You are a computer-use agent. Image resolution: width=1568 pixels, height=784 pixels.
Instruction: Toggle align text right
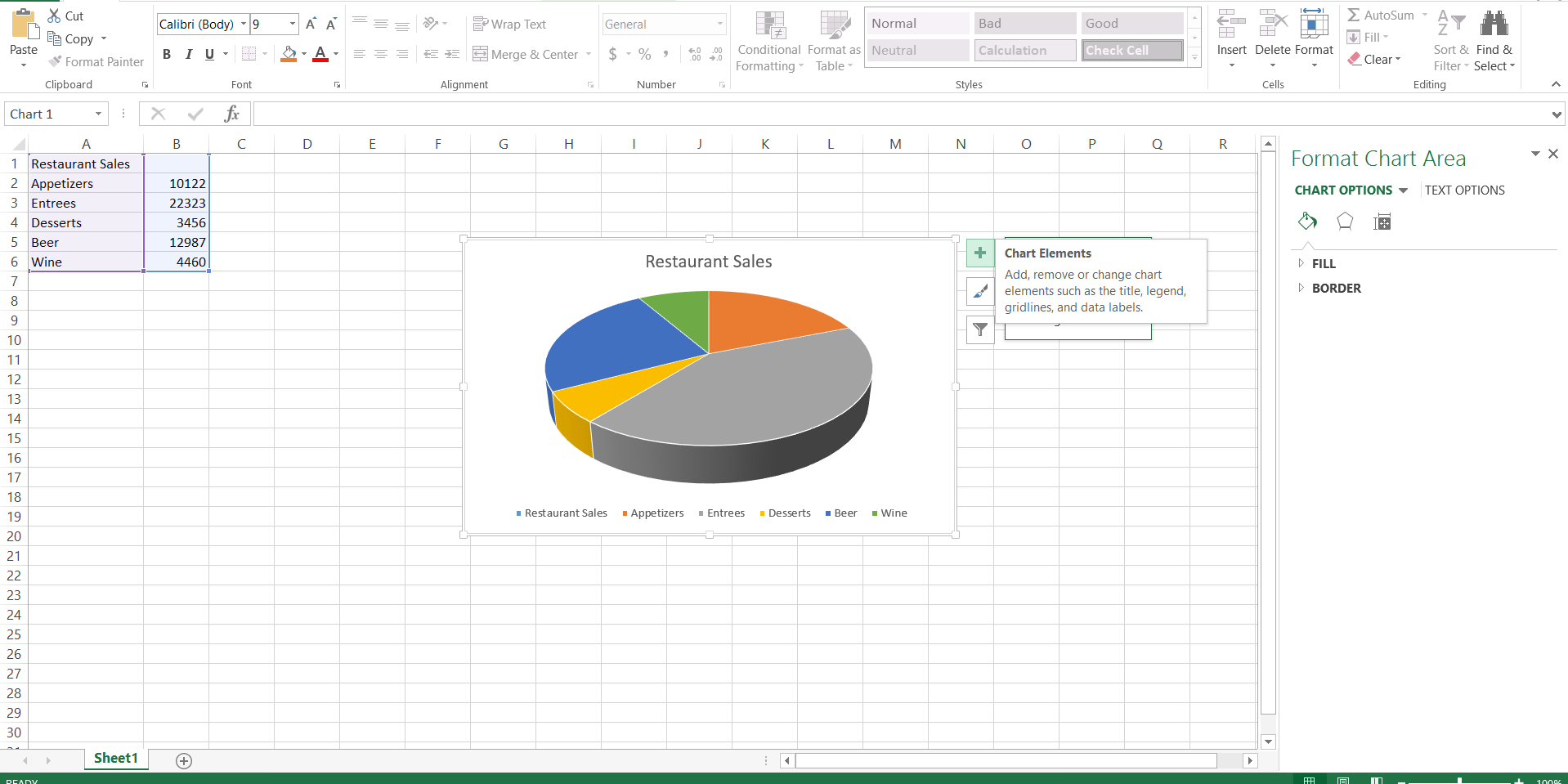pos(402,54)
